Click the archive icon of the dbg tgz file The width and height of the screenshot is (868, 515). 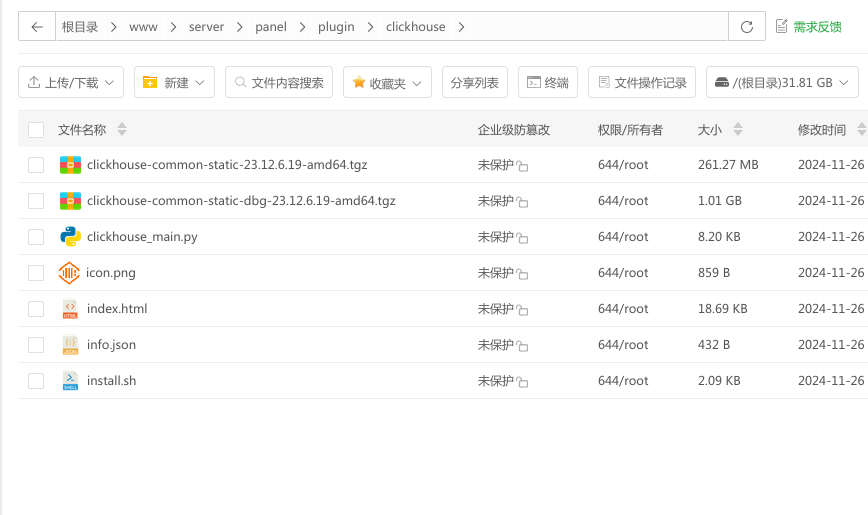point(70,201)
